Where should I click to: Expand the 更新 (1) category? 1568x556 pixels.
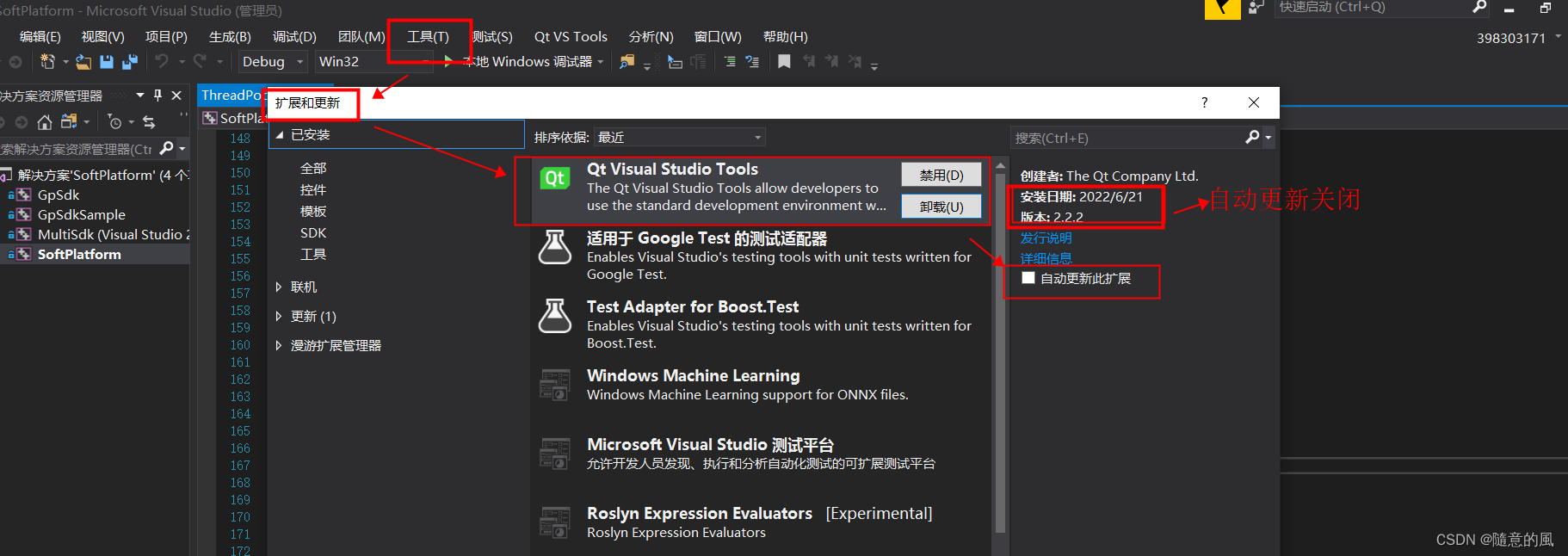pyautogui.click(x=279, y=316)
